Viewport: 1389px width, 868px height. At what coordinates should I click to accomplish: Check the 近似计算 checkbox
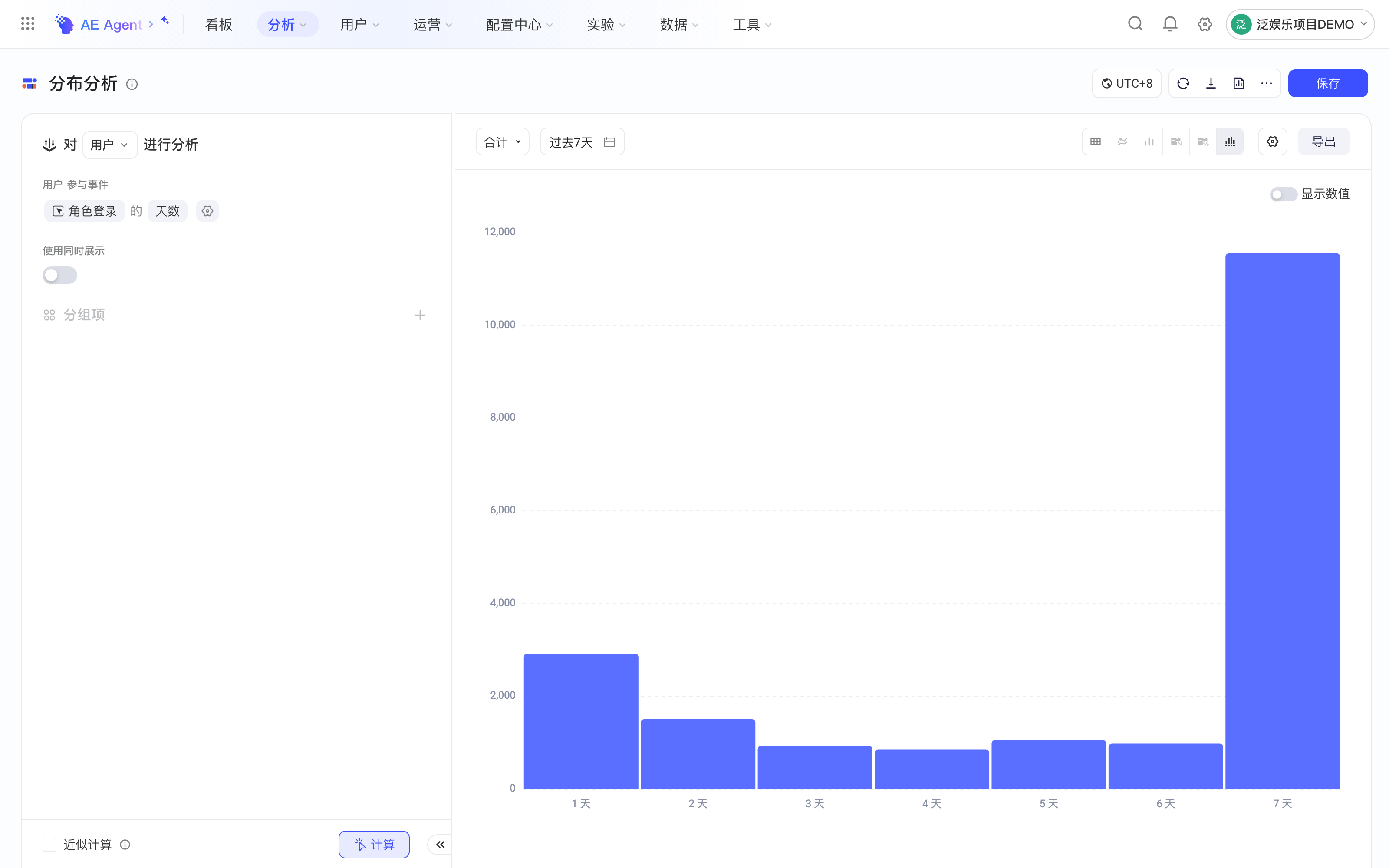[x=49, y=845]
